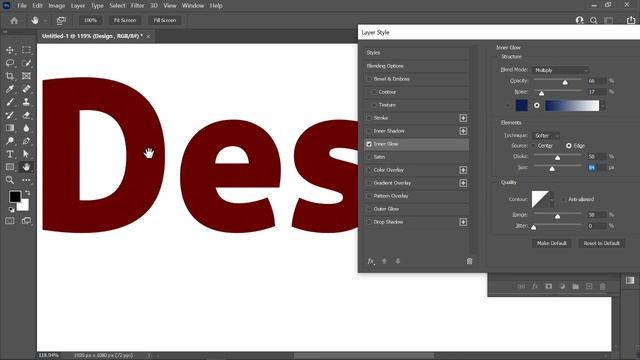Open the Window menu
Screen dimensions: 640x360
click(x=193, y=6)
